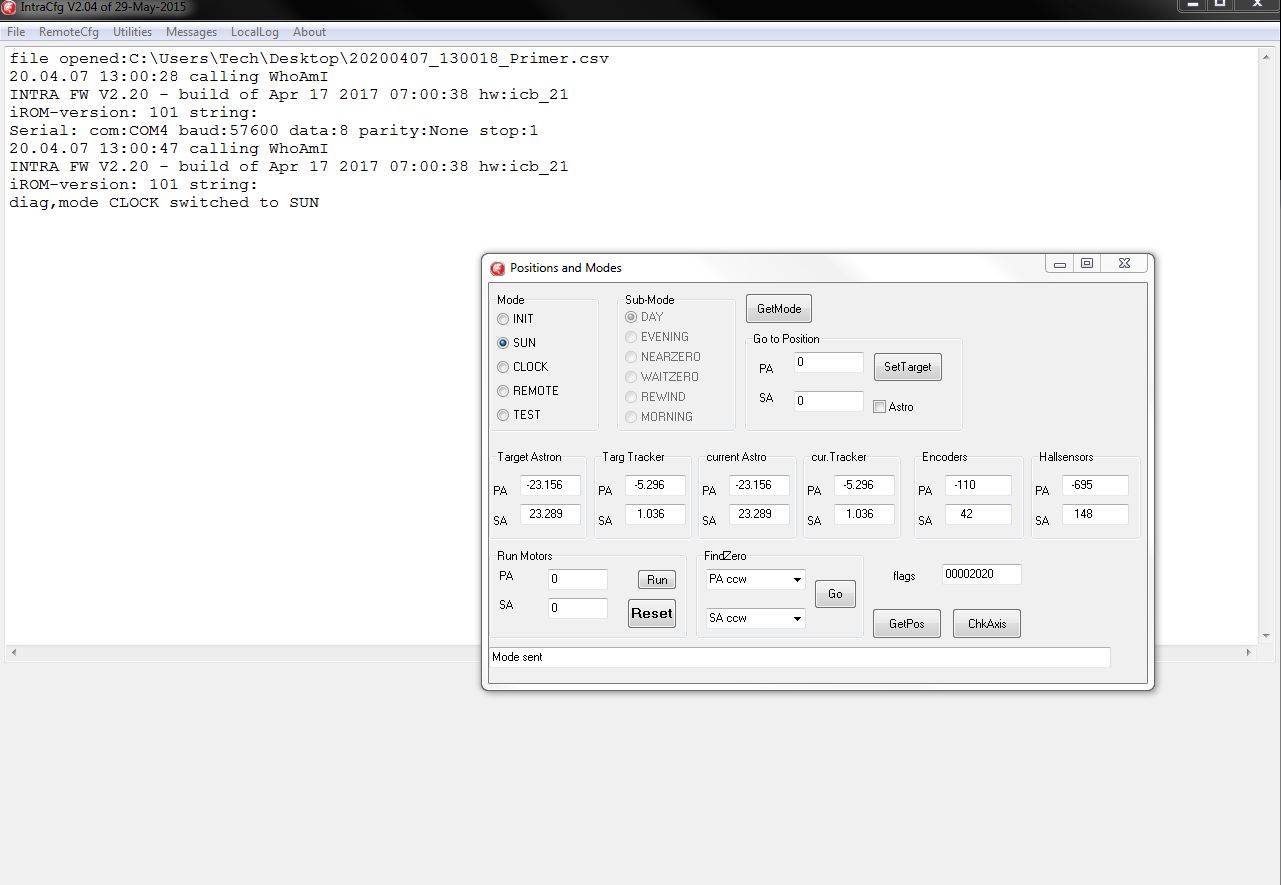Open the Utilities menu
The height and width of the screenshot is (885, 1281).
(x=132, y=32)
